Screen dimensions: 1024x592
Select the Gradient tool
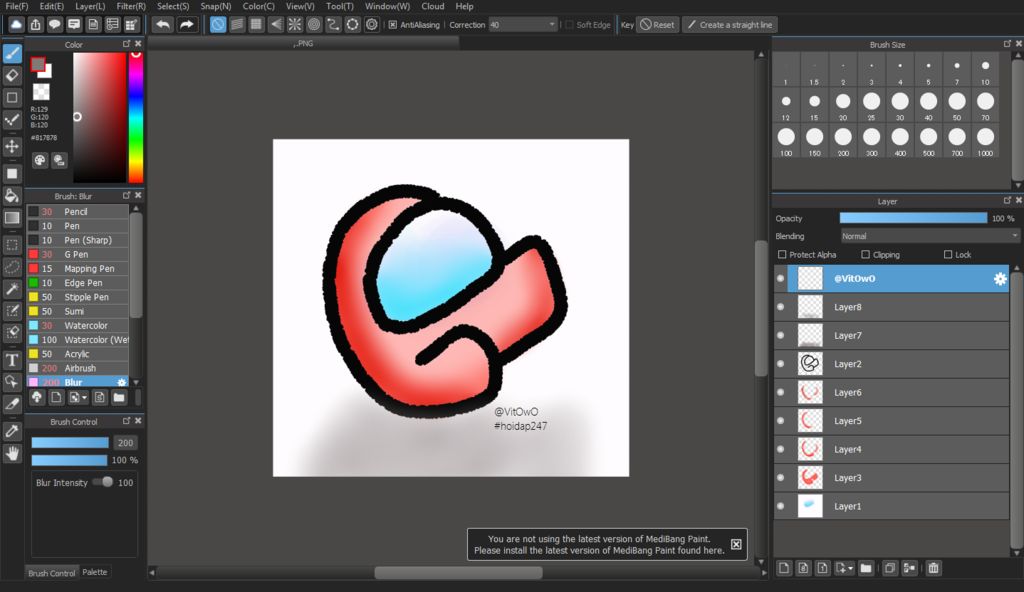pos(12,218)
